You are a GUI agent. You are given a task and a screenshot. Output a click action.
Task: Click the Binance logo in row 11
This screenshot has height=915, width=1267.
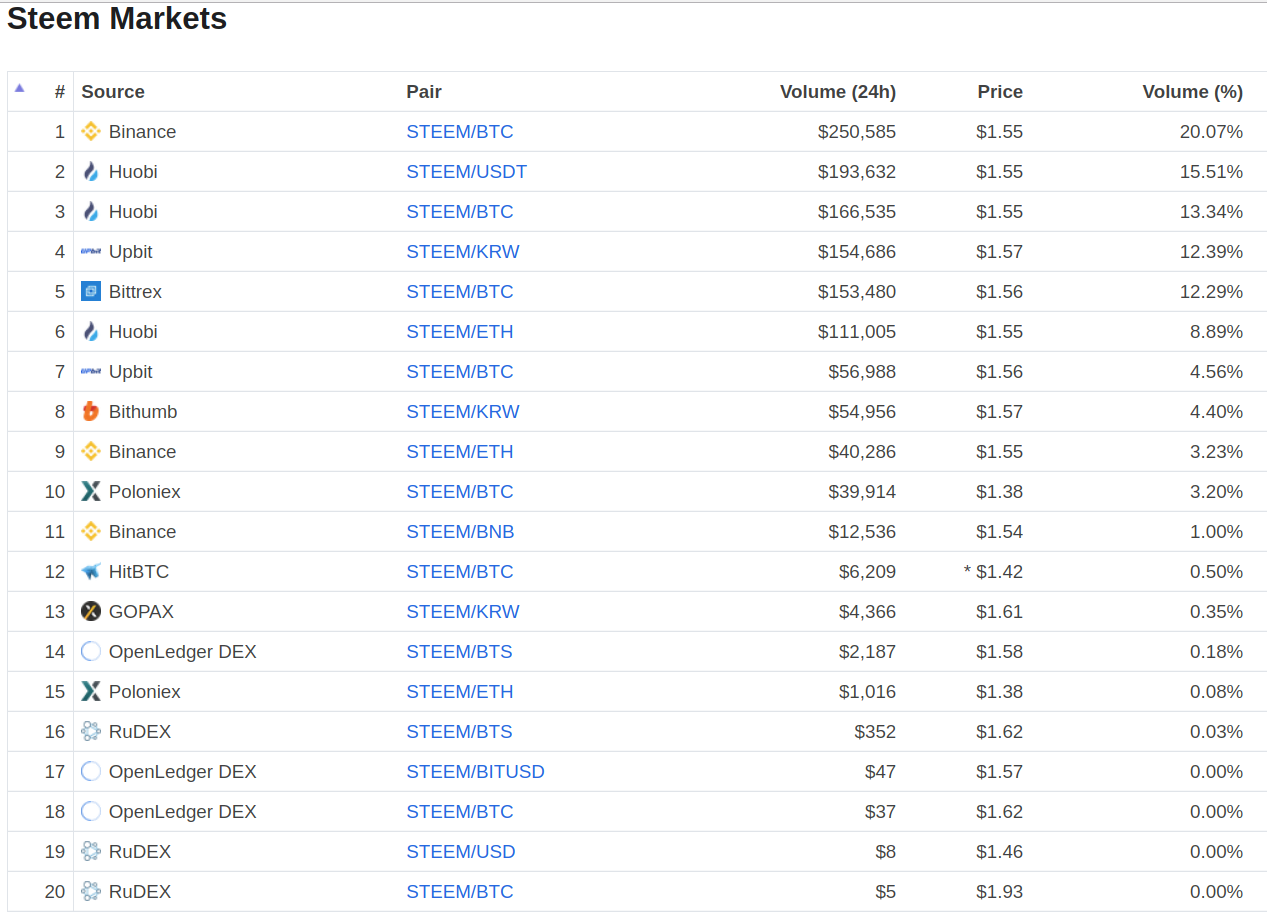tap(91, 531)
